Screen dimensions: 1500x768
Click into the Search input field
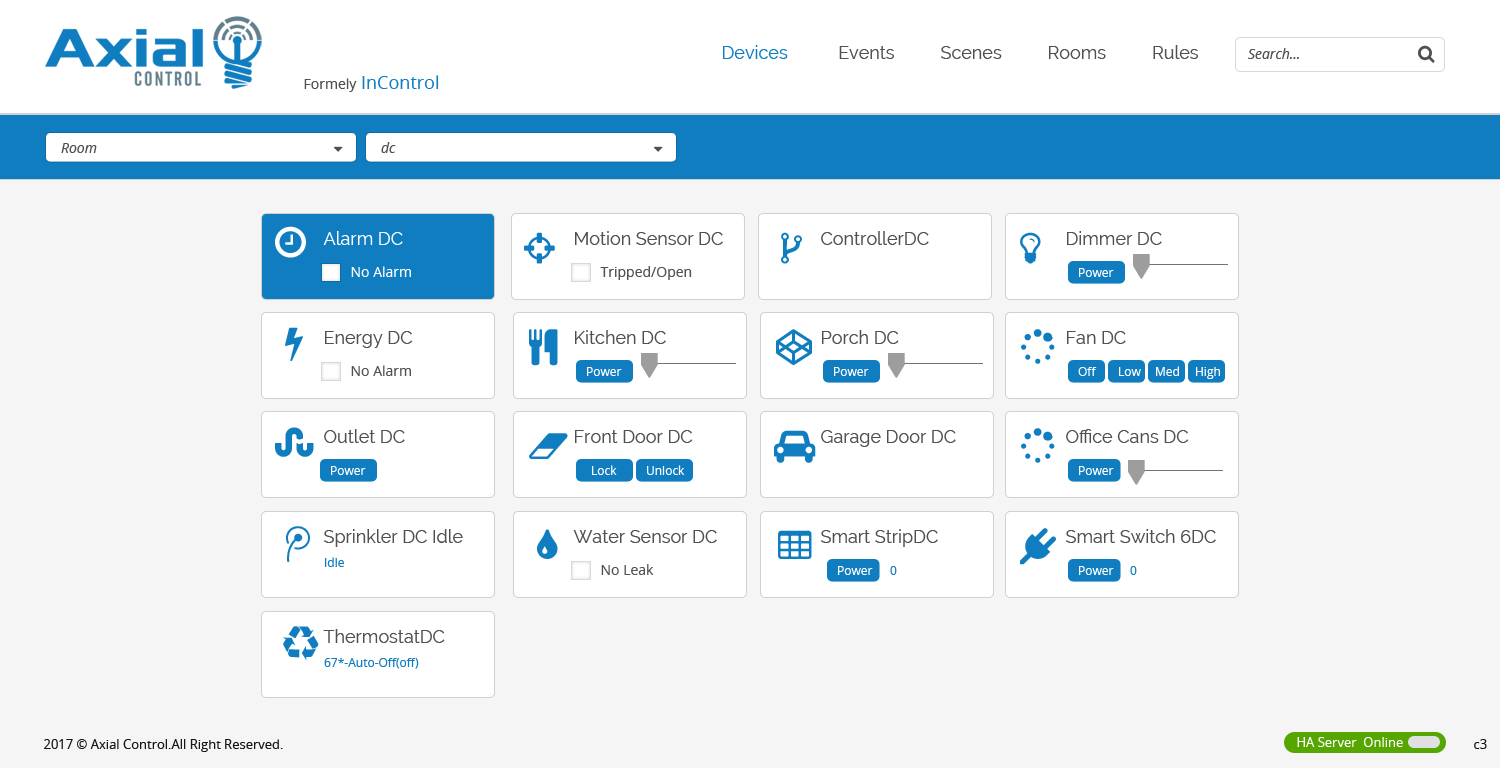(x=1325, y=54)
